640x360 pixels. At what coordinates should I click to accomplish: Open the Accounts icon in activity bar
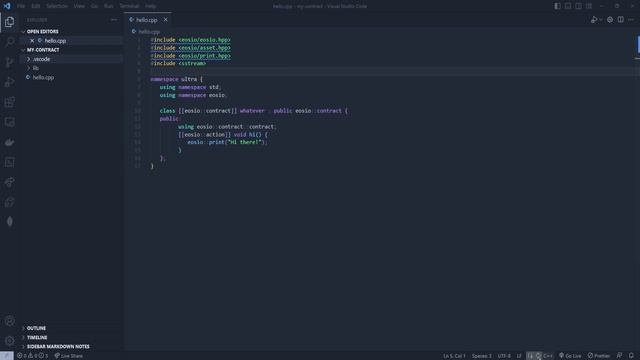click(9, 321)
